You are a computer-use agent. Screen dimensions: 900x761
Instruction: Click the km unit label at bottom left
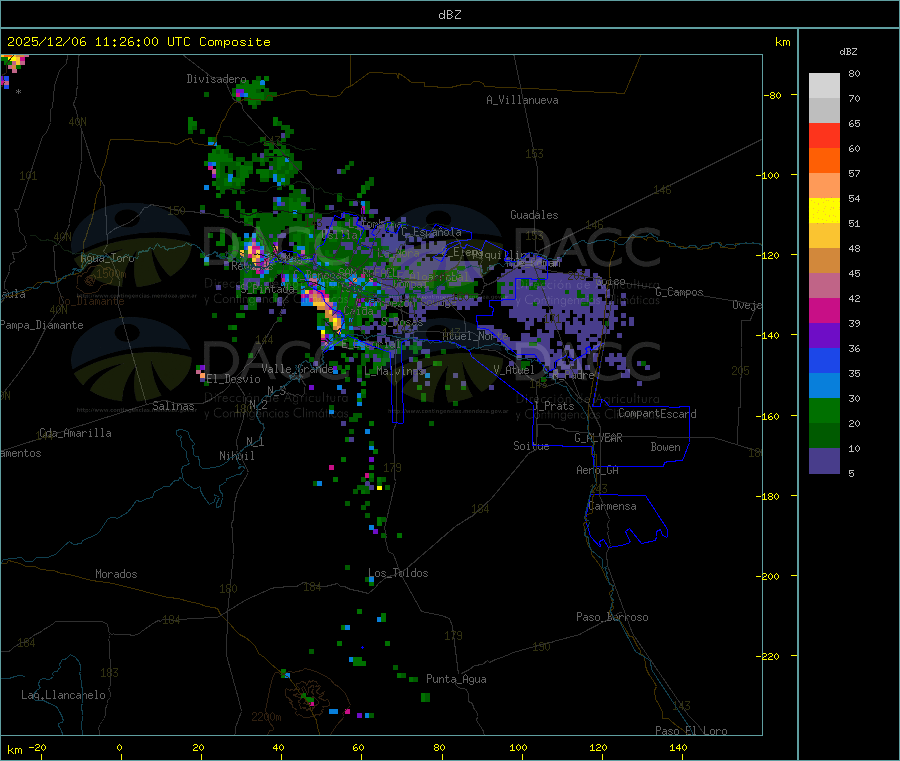[15, 750]
